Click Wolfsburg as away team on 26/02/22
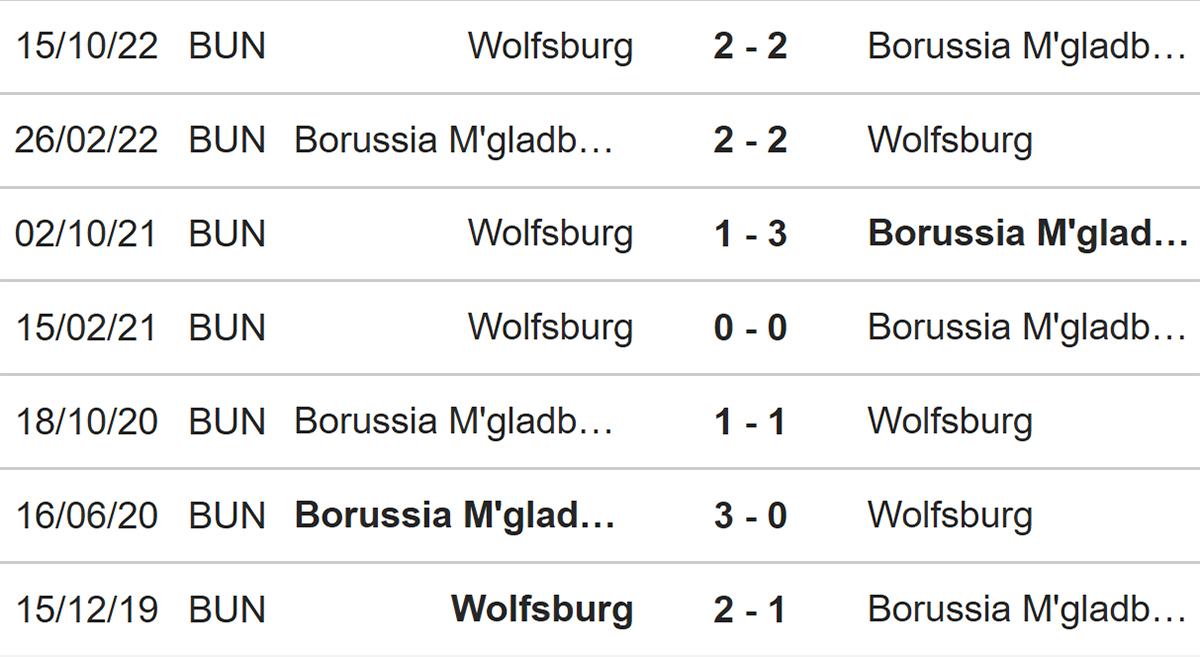This screenshot has width=1200, height=657. (x=950, y=140)
